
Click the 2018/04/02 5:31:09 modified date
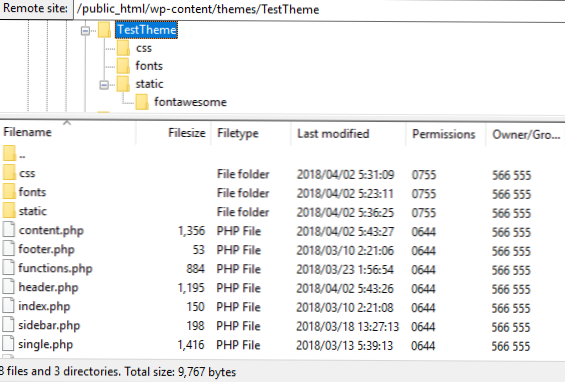tap(346, 174)
